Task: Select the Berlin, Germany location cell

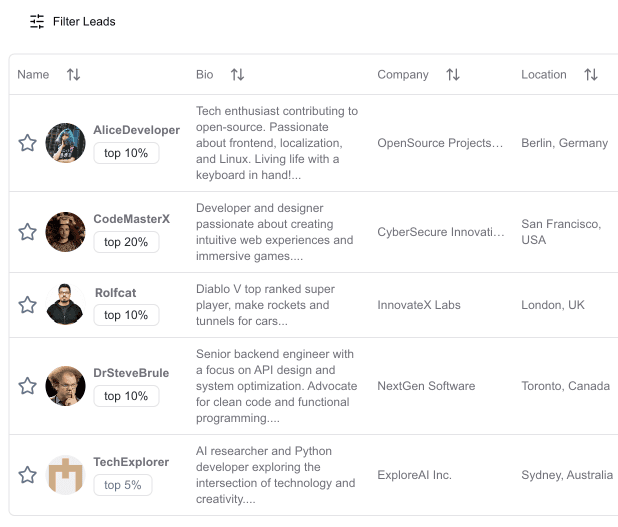Action: click(564, 143)
